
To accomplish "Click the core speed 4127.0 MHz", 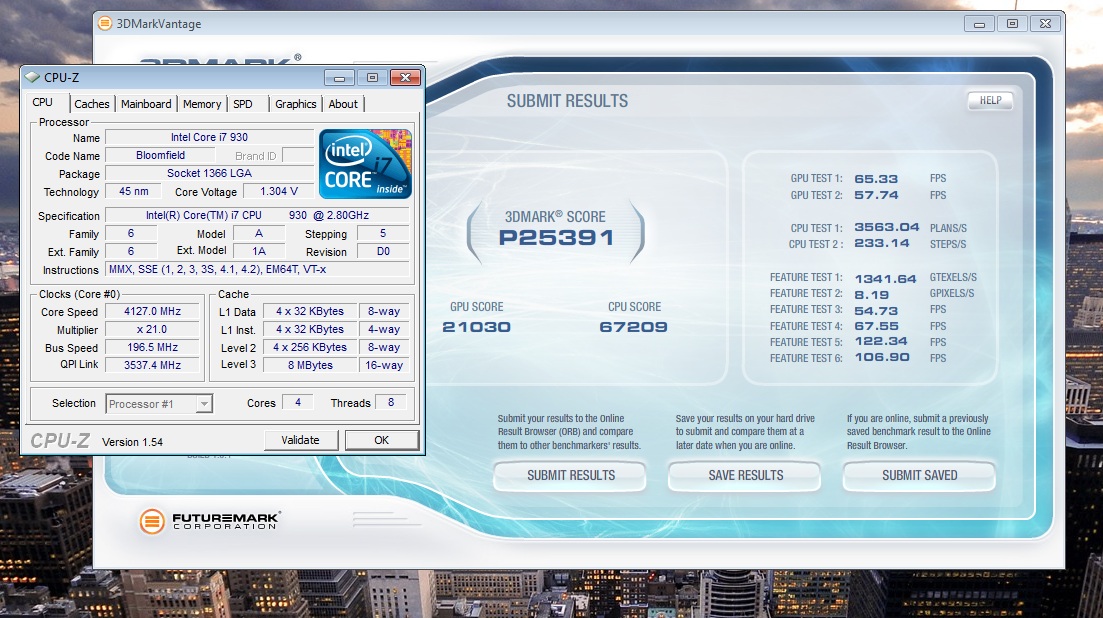I will click(x=152, y=311).
